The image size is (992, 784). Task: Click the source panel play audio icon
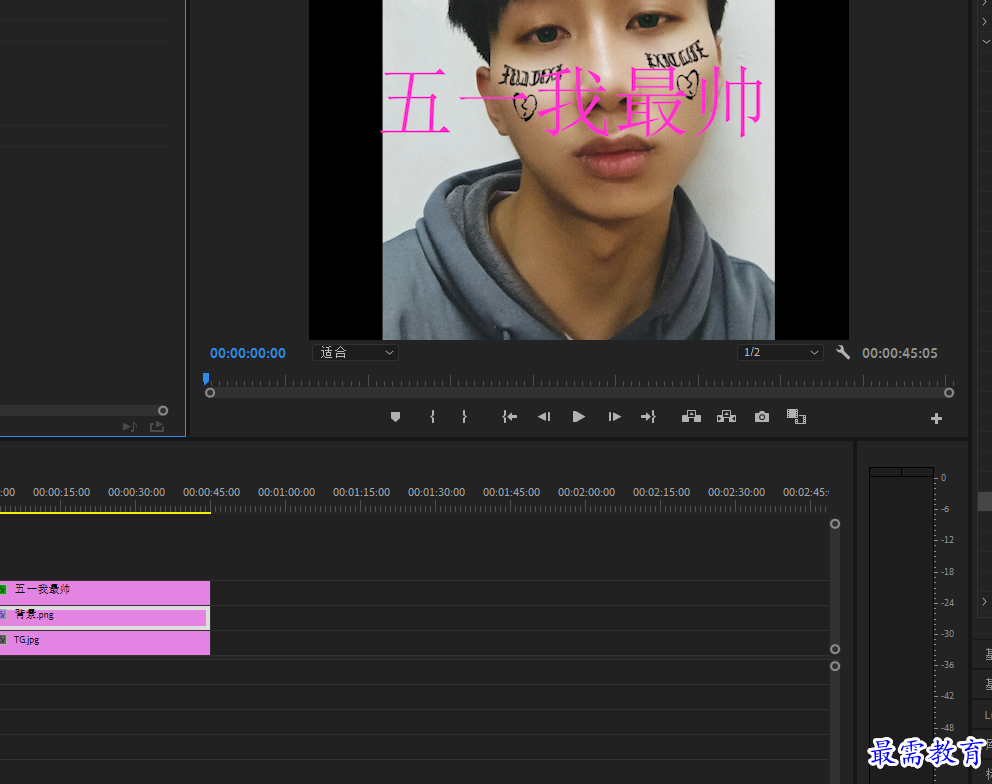[130, 427]
